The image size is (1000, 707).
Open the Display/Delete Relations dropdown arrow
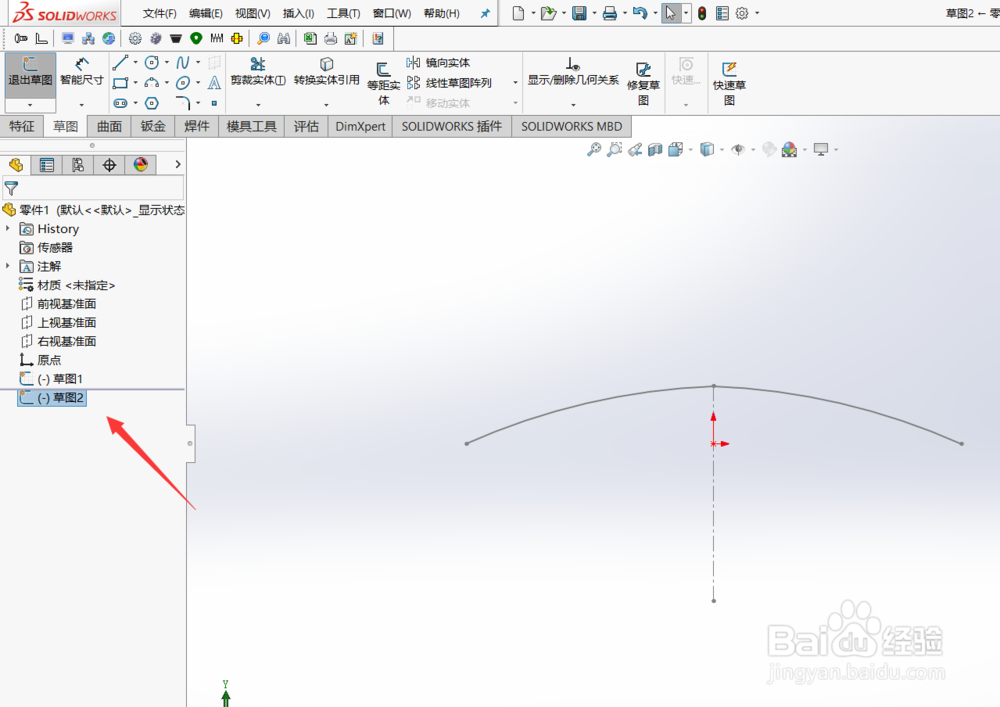click(573, 105)
